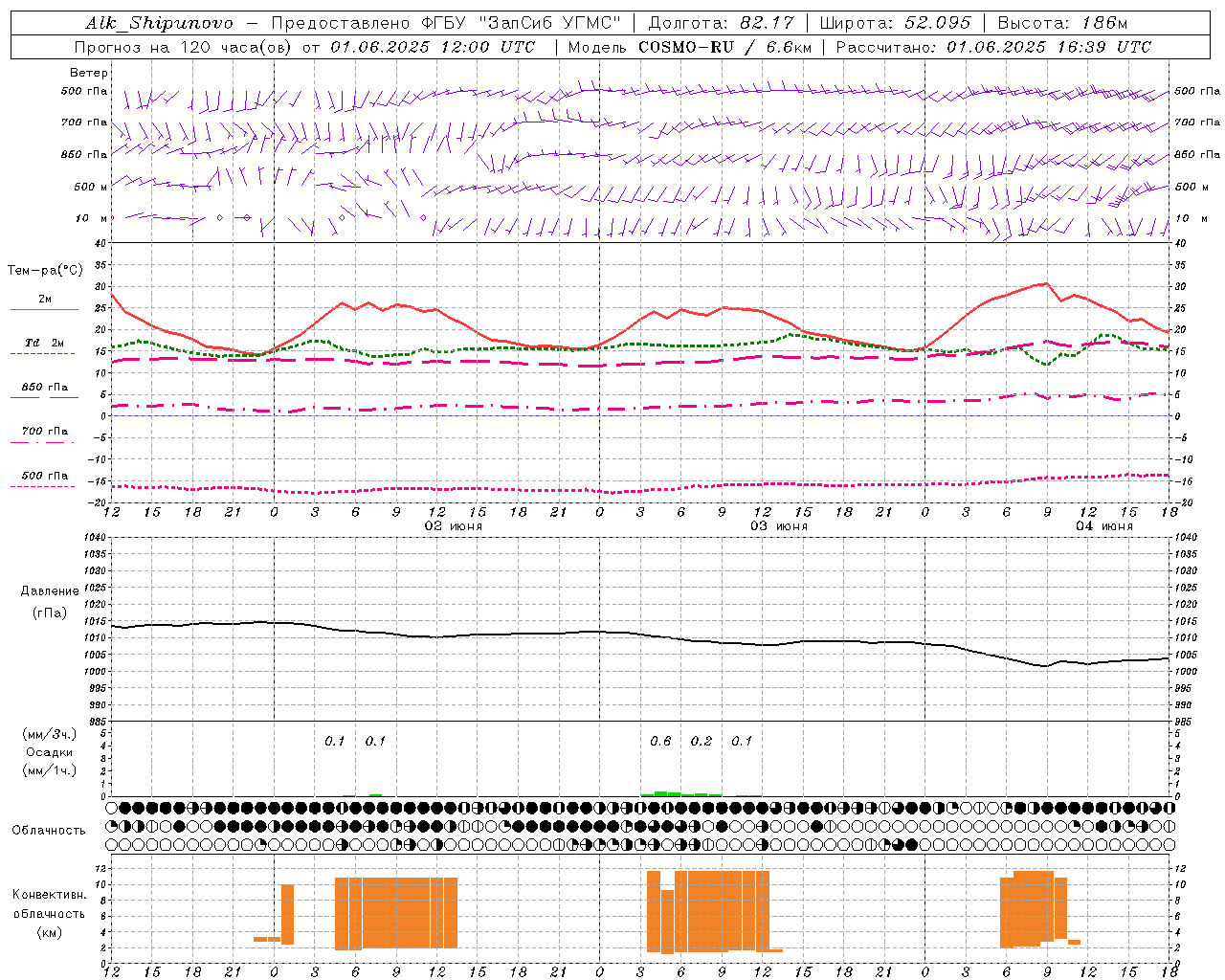Click the Высота: 186м value
This screenshot has width=1225, height=980.
(1062, 23)
